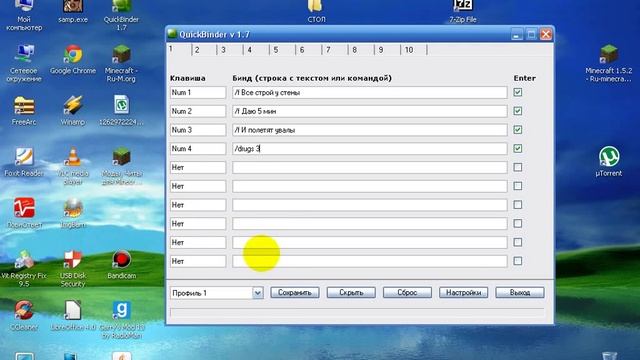
Task: Select the CCleaner desktop icon
Action: point(24,316)
